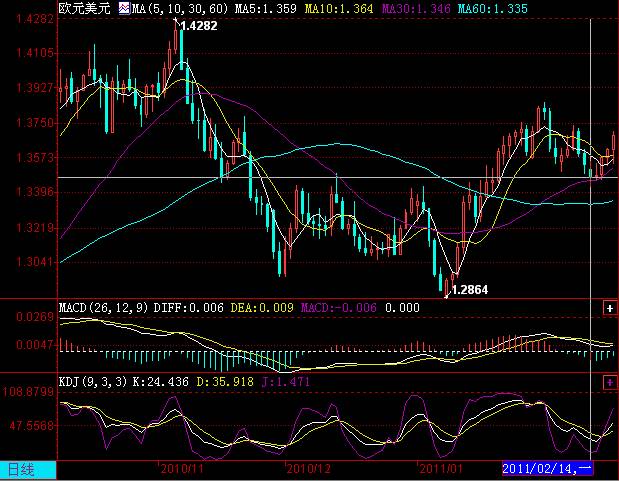Click the 1.3396 price axis label
The image size is (619, 481).
(x=35, y=192)
